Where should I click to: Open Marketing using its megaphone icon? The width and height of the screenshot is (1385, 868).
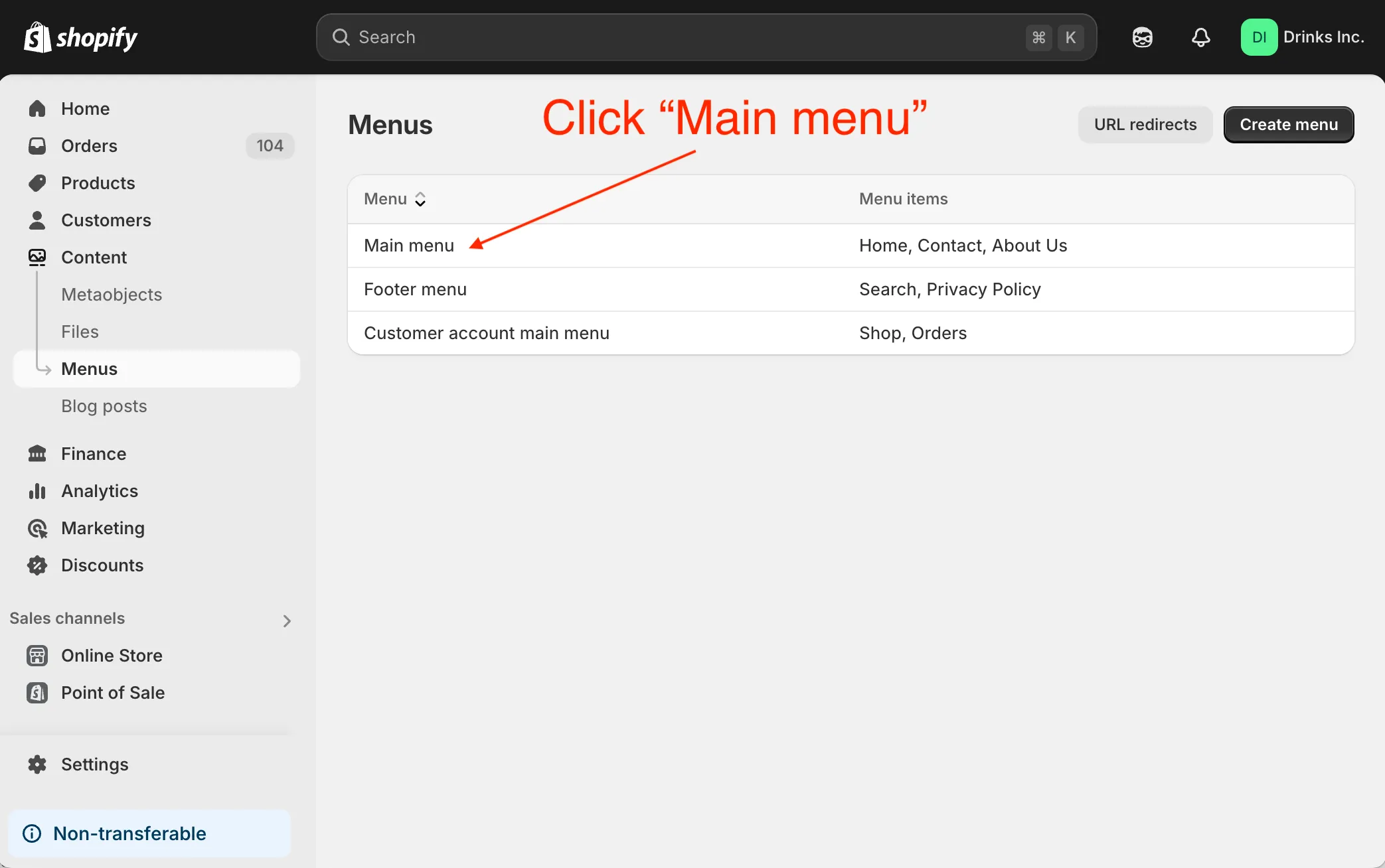click(37, 528)
